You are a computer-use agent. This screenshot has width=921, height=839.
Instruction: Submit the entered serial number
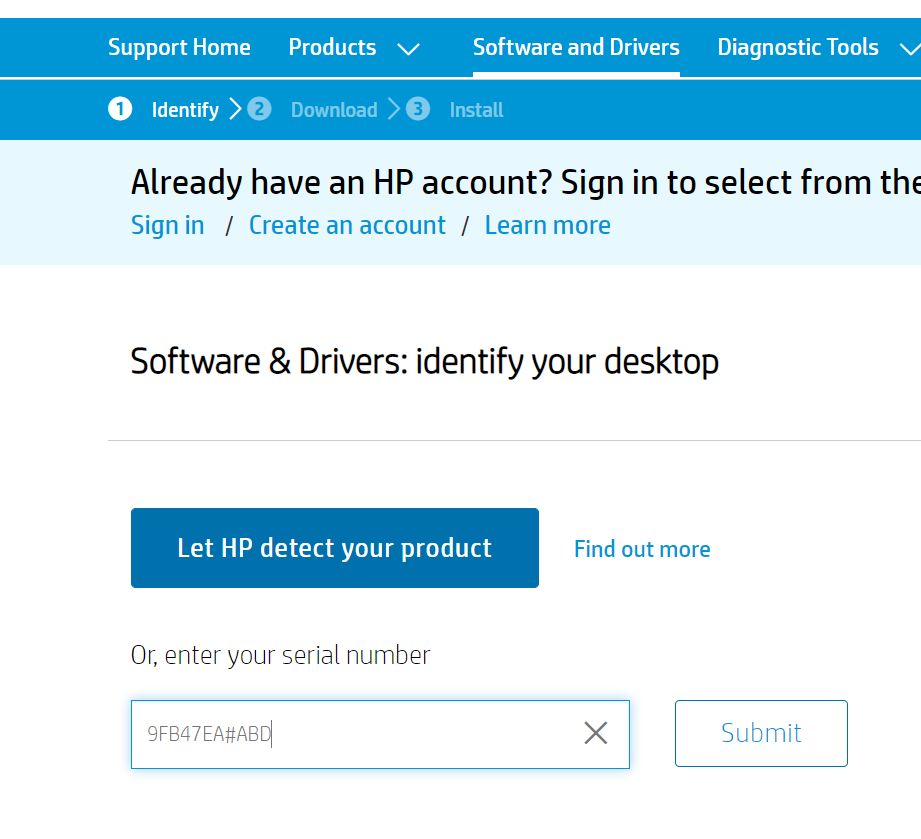[761, 733]
